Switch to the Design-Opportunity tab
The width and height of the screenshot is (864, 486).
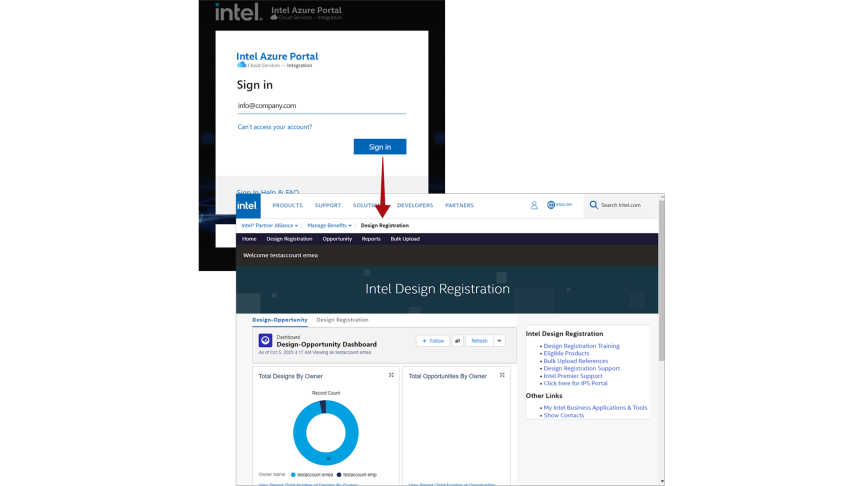pyautogui.click(x=280, y=320)
